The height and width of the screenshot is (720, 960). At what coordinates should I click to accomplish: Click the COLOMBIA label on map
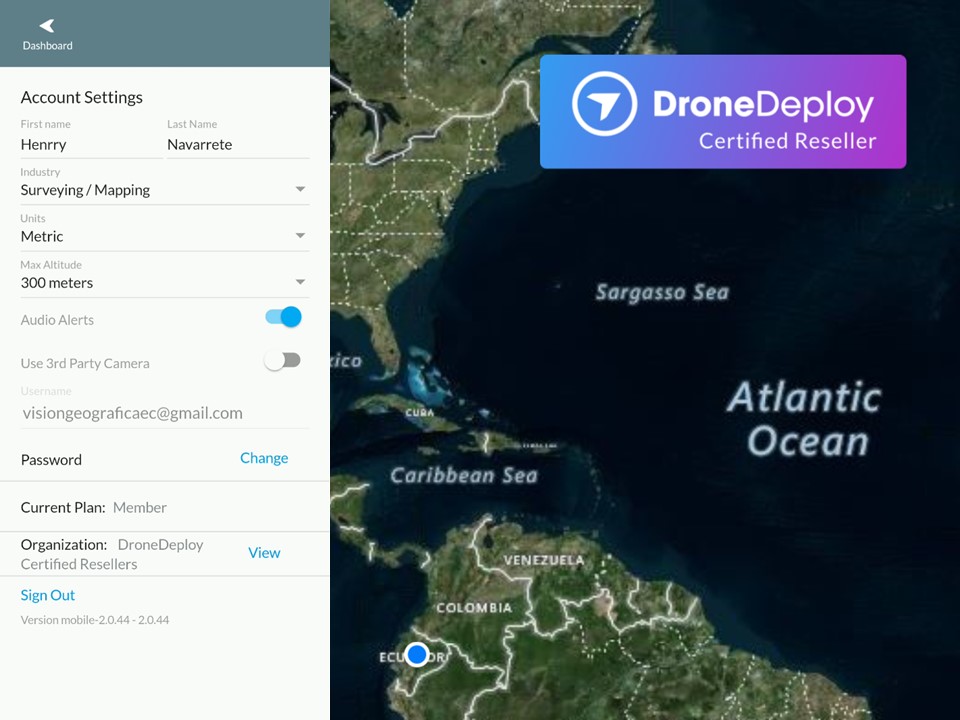tap(474, 608)
